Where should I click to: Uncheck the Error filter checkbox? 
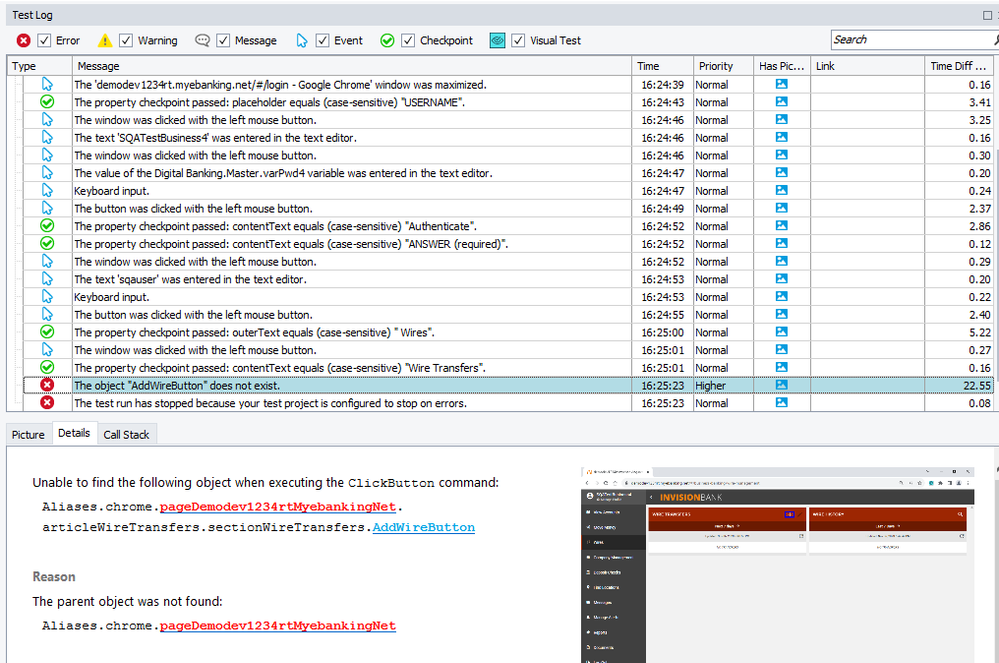44,41
